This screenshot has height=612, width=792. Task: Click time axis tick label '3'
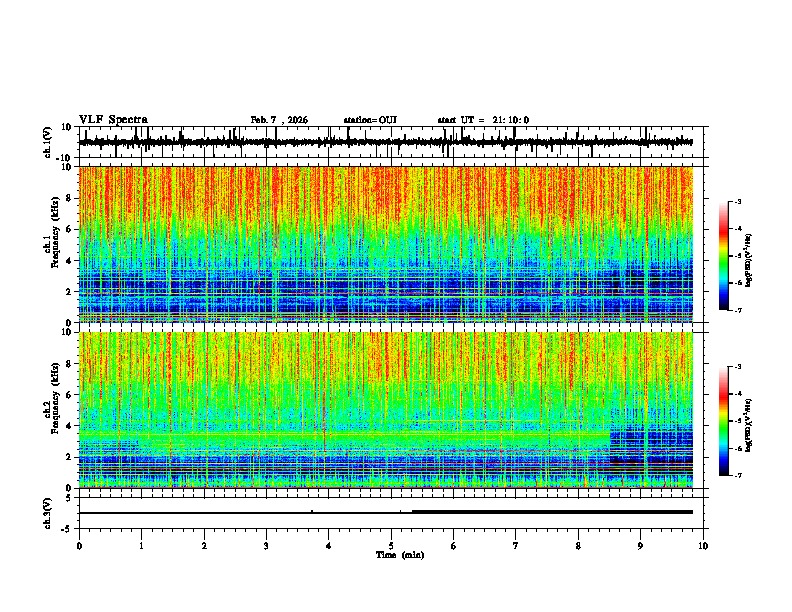(266, 546)
